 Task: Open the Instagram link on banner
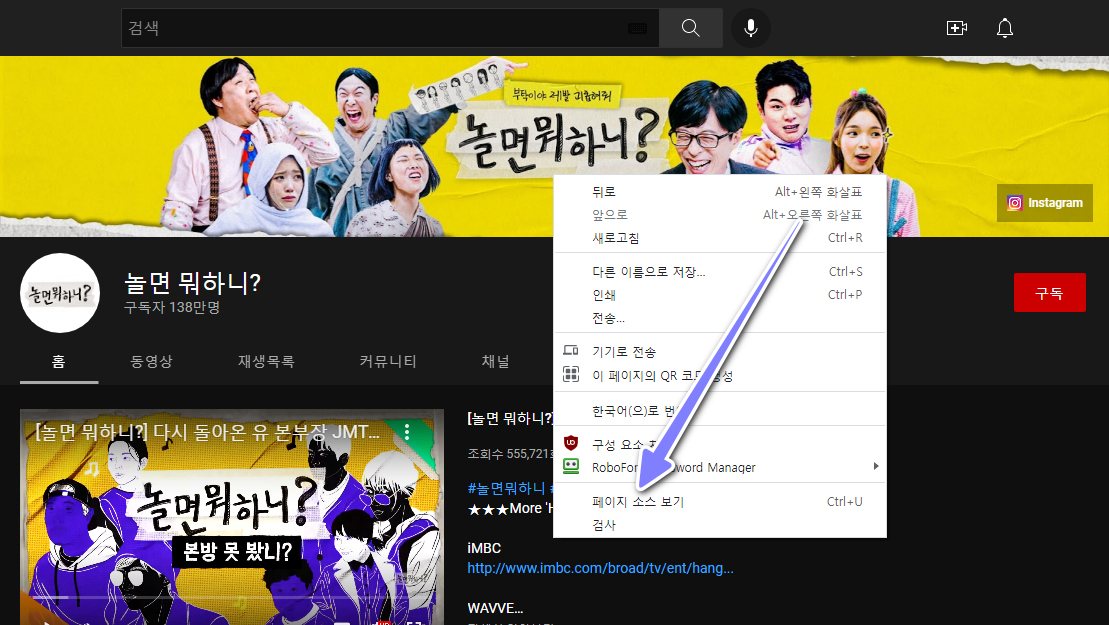[x=1045, y=203]
